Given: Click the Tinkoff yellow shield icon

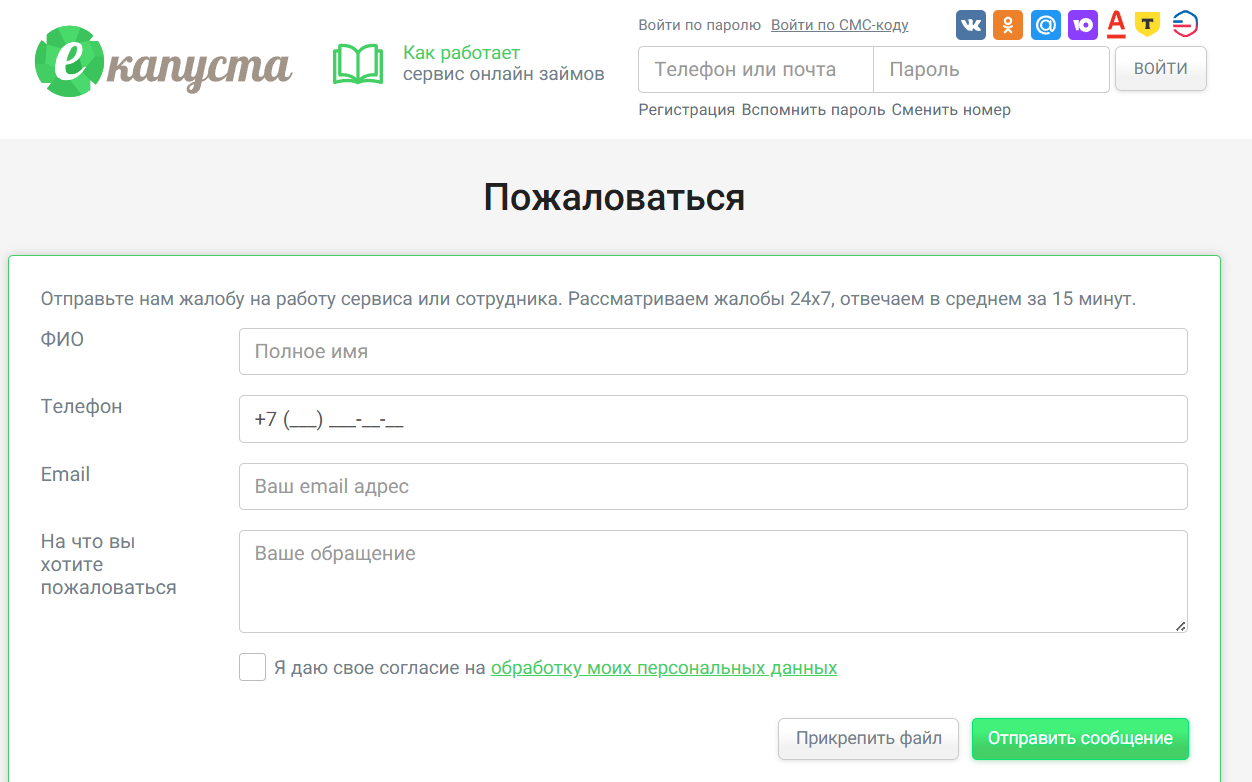Looking at the screenshot, I should [1149, 24].
